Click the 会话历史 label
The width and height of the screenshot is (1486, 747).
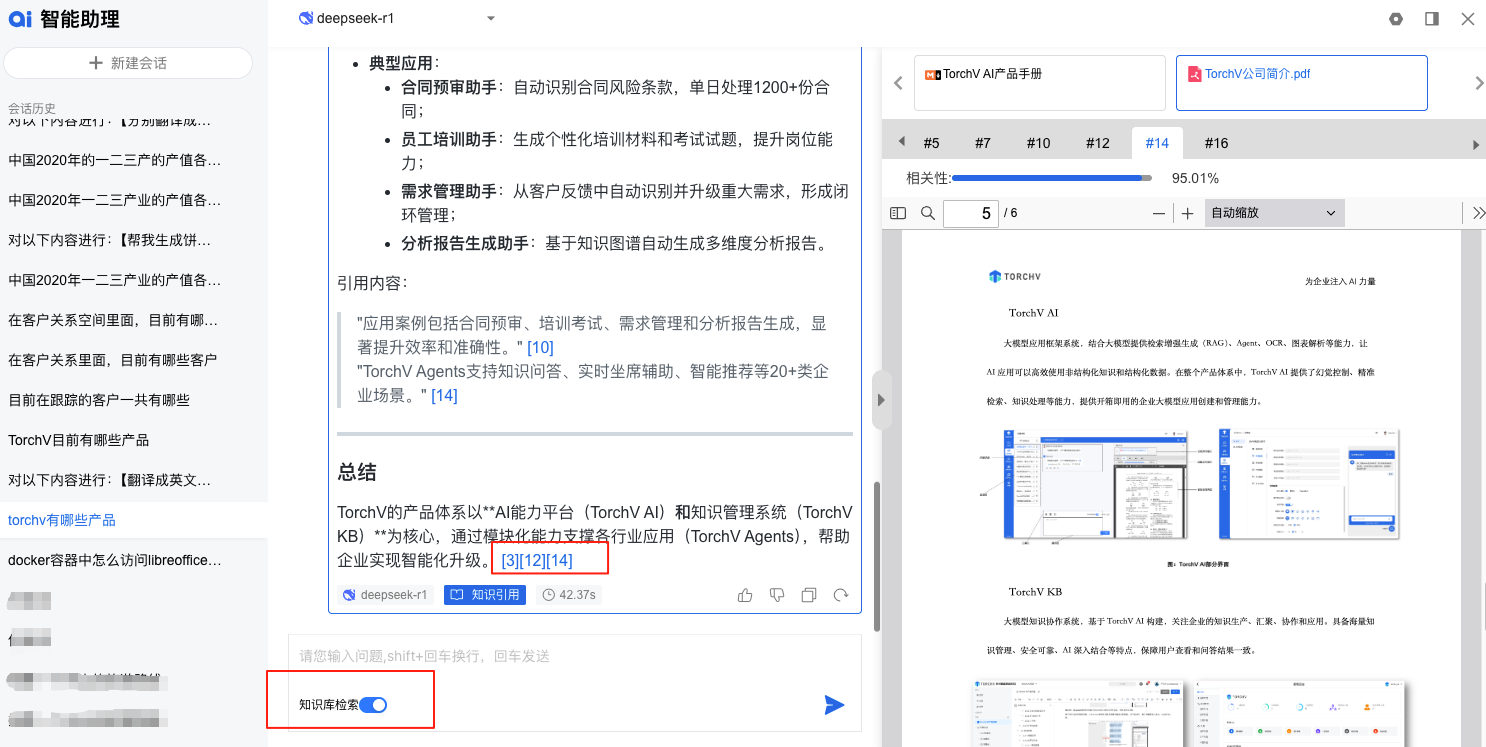click(x=32, y=108)
